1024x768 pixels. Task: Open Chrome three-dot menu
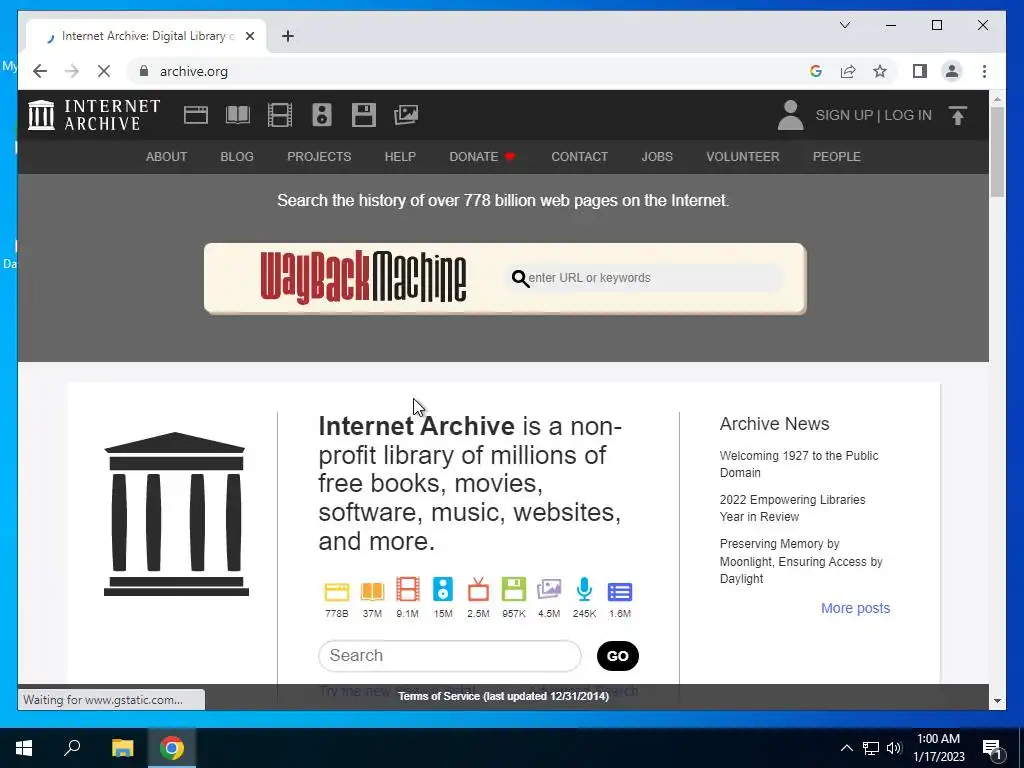pyautogui.click(x=984, y=71)
